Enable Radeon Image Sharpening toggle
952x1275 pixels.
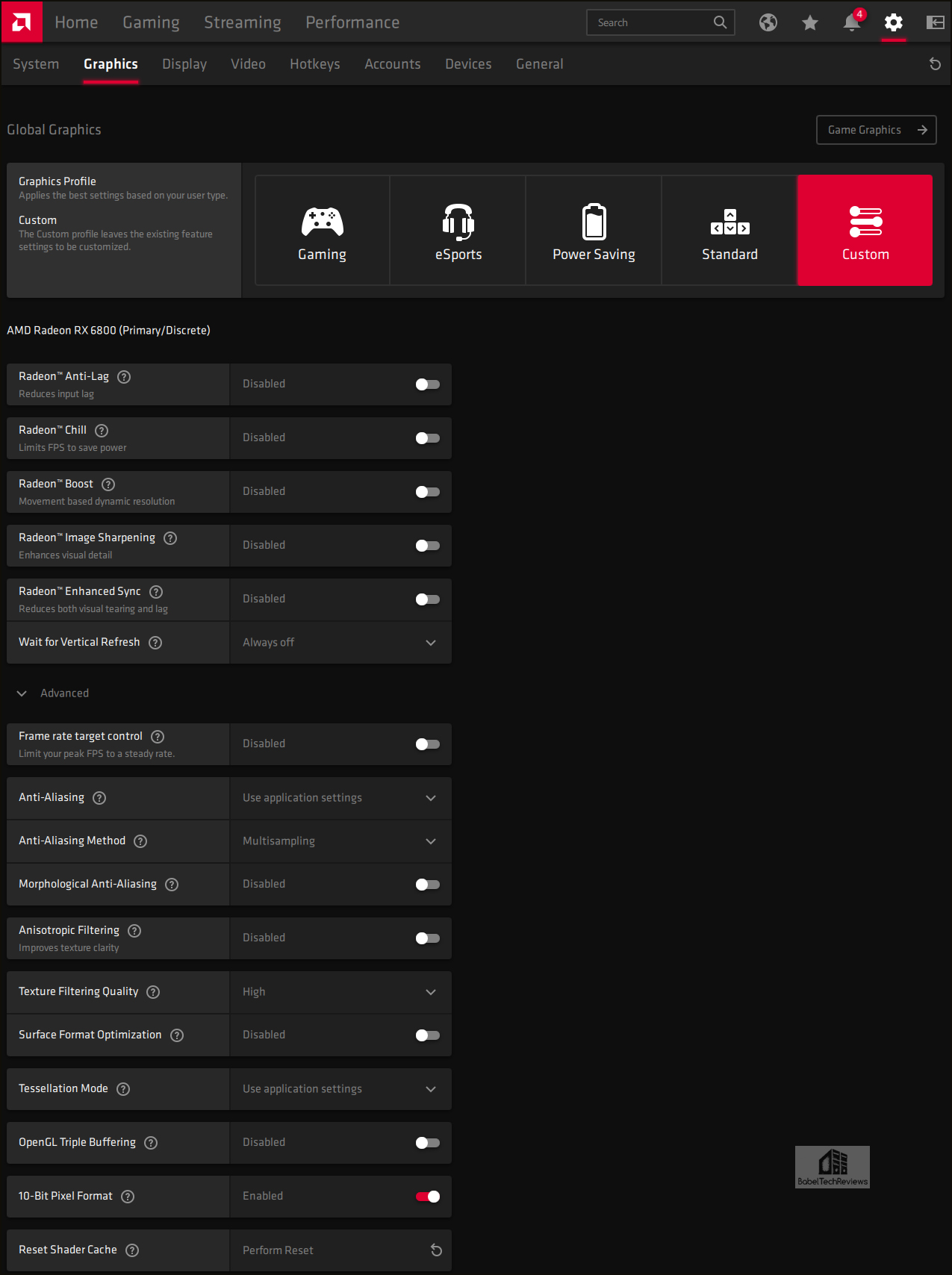(428, 546)
